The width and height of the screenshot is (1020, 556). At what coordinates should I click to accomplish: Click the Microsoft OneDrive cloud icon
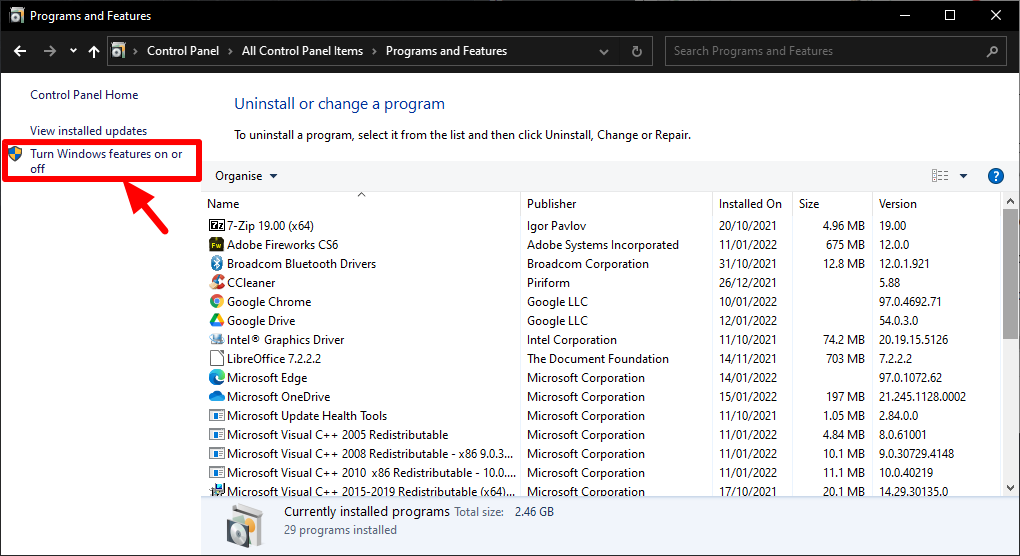tap(217, 396)
